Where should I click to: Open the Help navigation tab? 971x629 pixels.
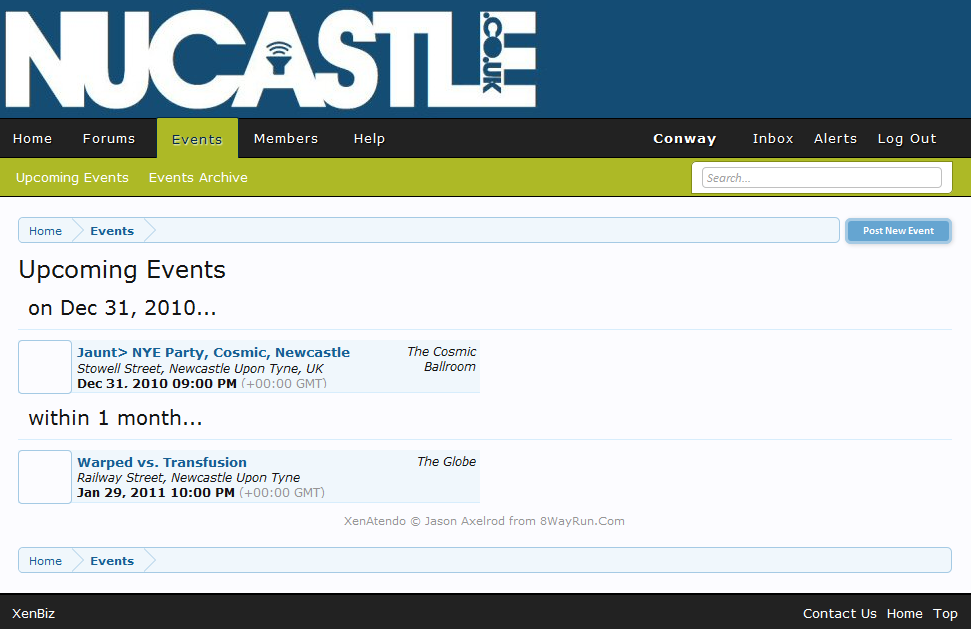point(369,139)
